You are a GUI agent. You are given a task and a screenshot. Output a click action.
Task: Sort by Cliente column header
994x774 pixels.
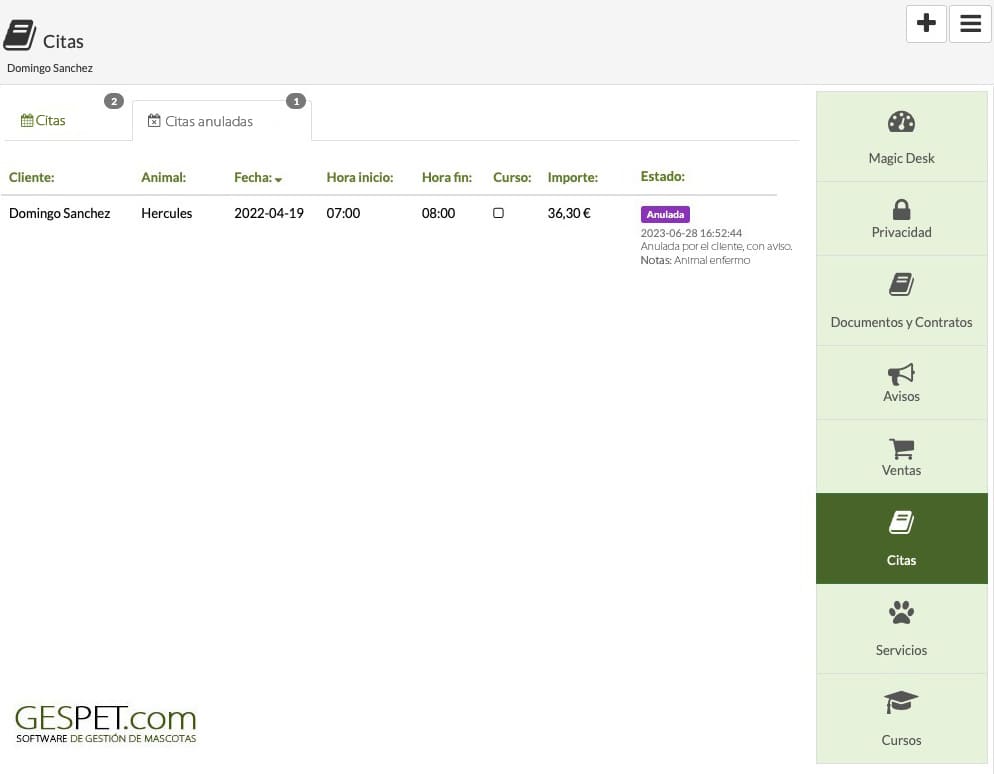click(32, 177)
